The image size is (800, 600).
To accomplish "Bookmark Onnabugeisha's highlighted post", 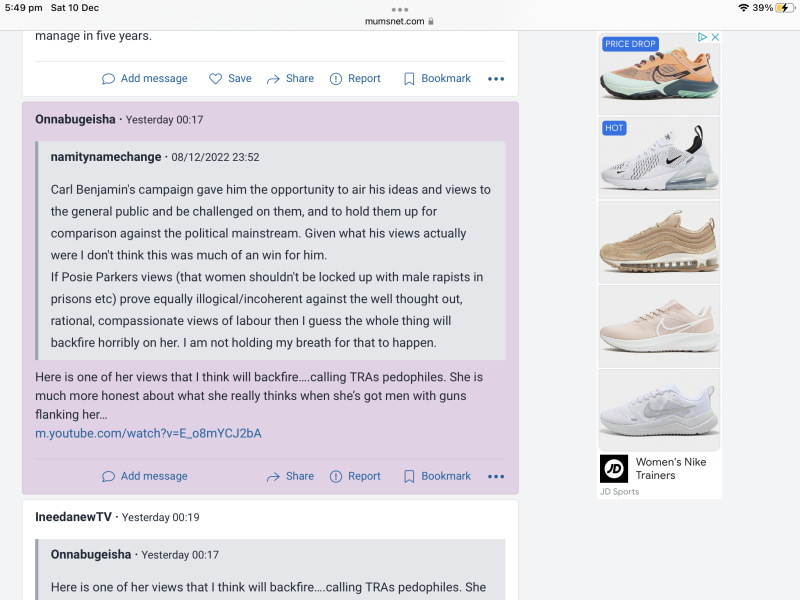I will coord(437,477).
